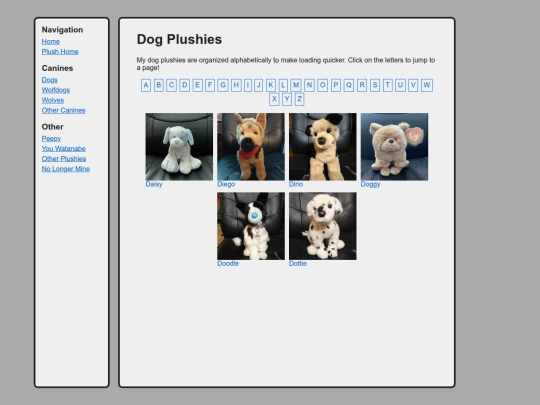Viewport: 540px width, 405px height.
Task: Open Dottie dalmatian plush photo
Action: tap(323, 226)
